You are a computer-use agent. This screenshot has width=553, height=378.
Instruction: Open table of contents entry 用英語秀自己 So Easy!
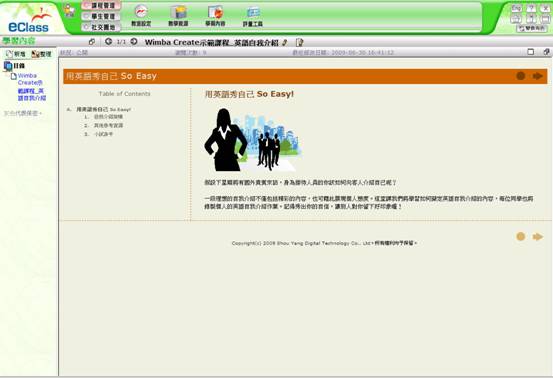tap(103, 109)
